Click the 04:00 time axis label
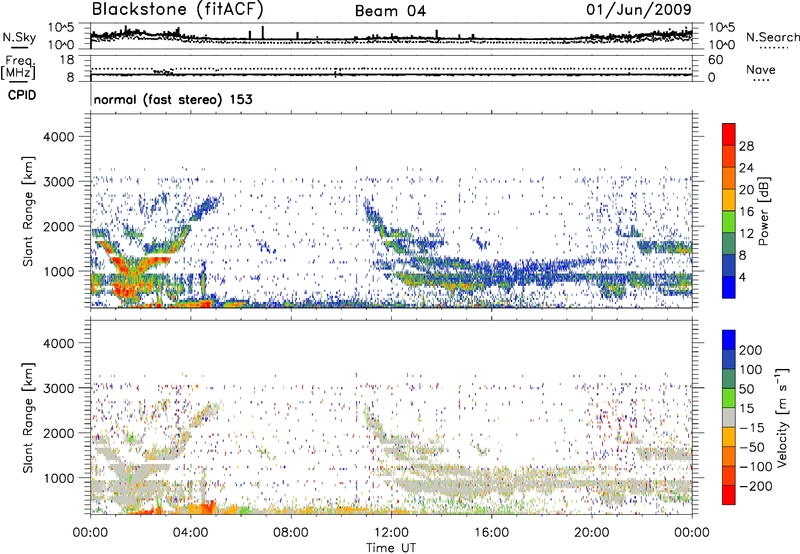800x554 pixels. (x=190, y=533)
